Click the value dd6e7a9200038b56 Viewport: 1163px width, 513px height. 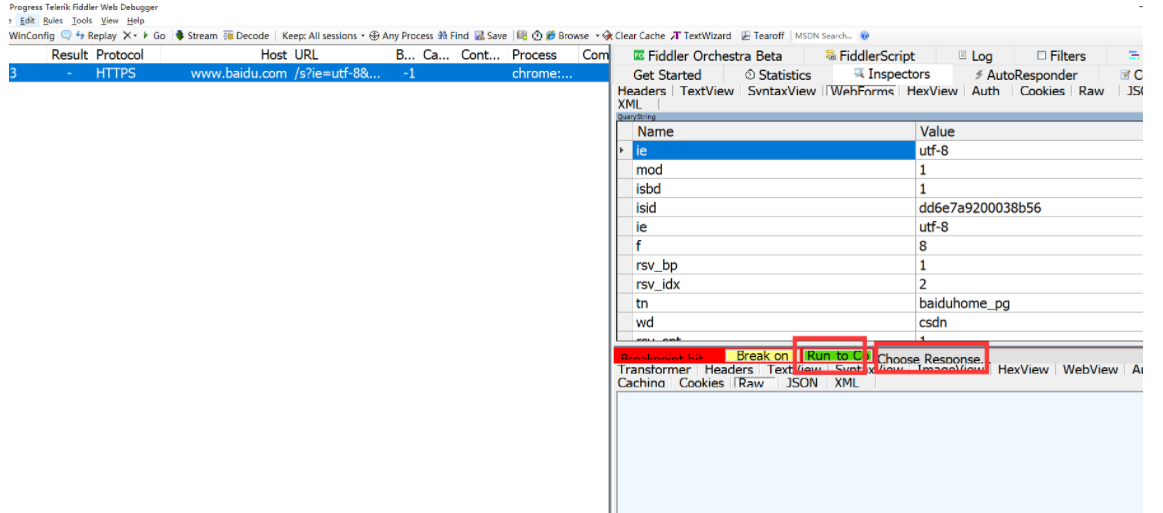[980, 208]
